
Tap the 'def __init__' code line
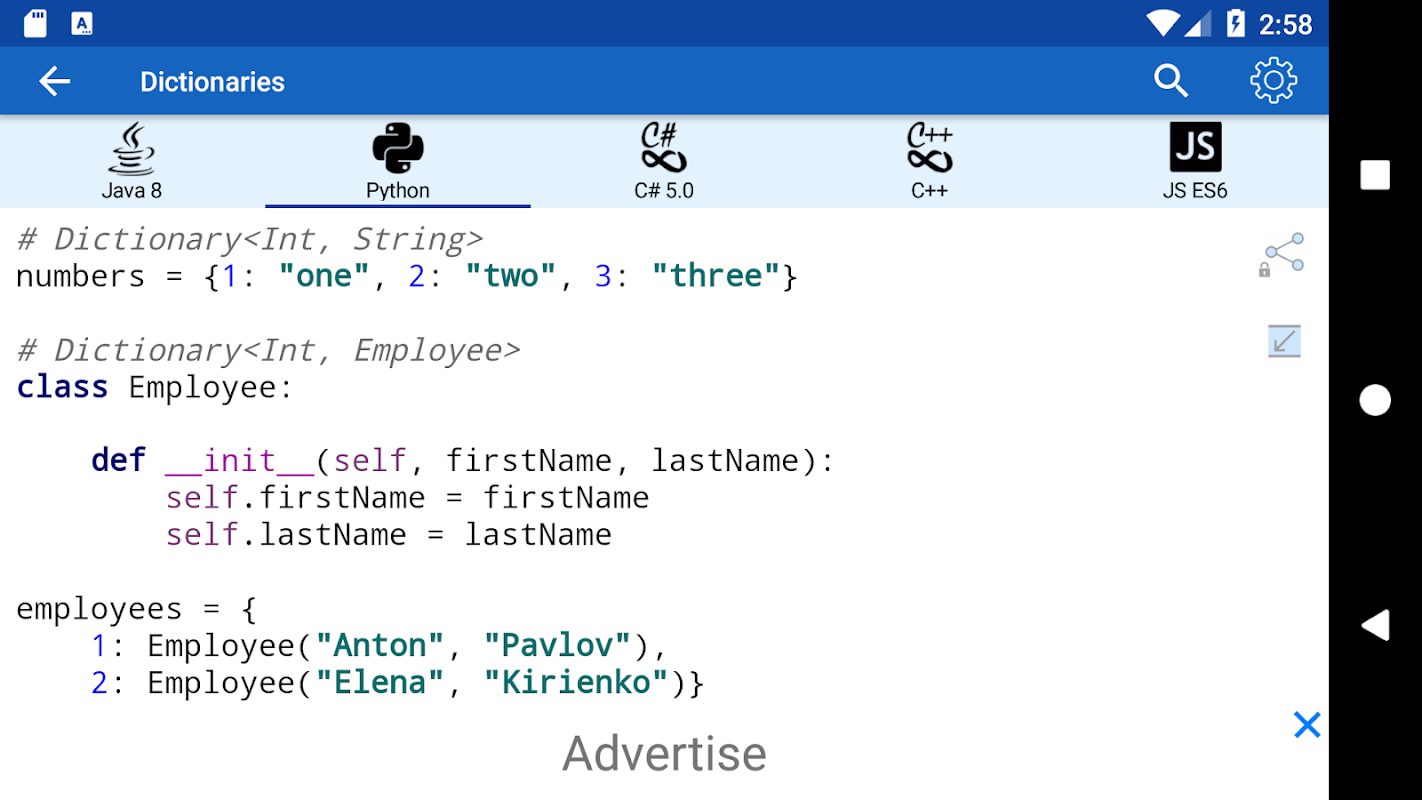click(x=463, y=461)
